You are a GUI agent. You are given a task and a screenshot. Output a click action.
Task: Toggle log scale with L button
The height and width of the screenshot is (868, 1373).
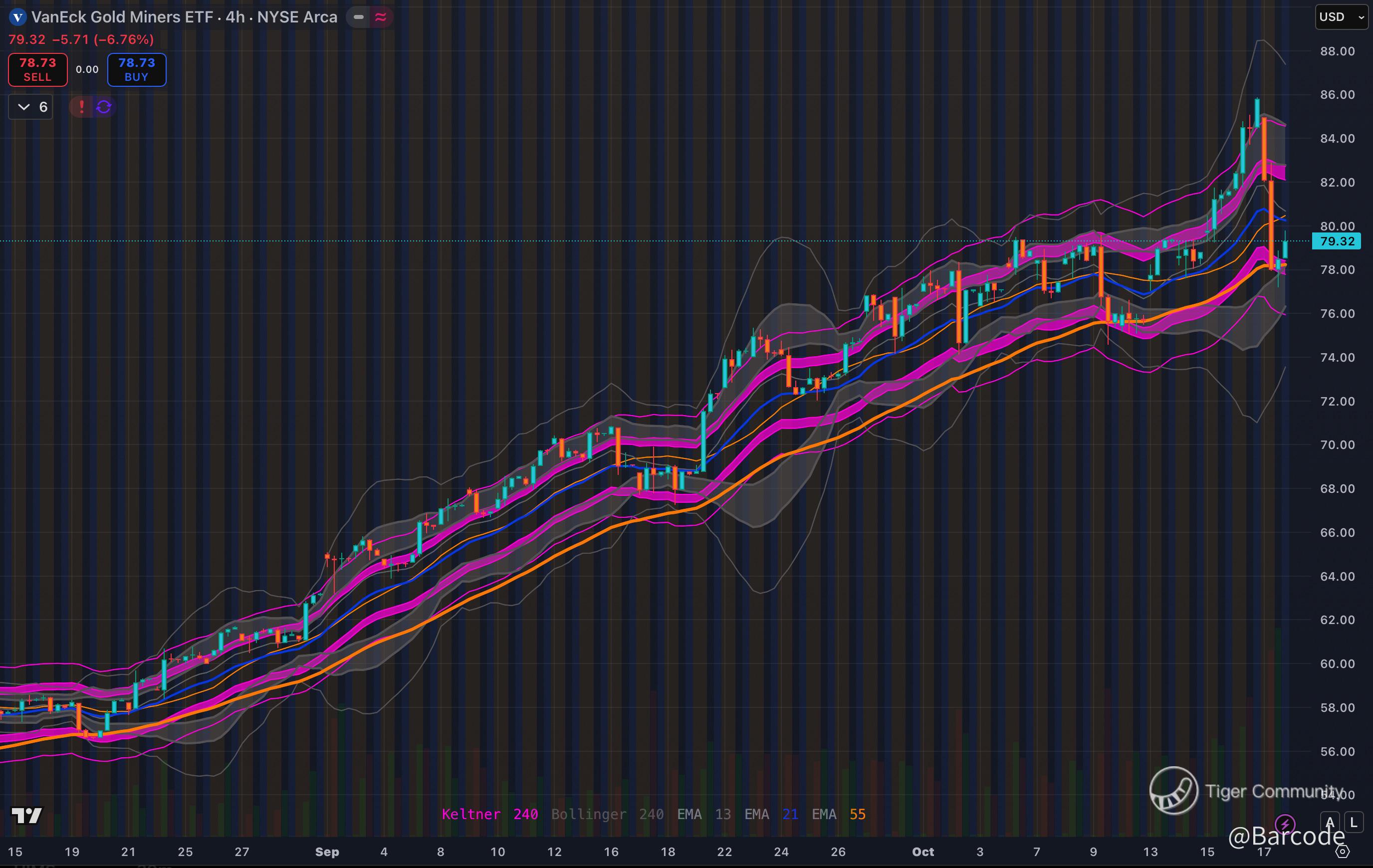(x=1354, y=823)
